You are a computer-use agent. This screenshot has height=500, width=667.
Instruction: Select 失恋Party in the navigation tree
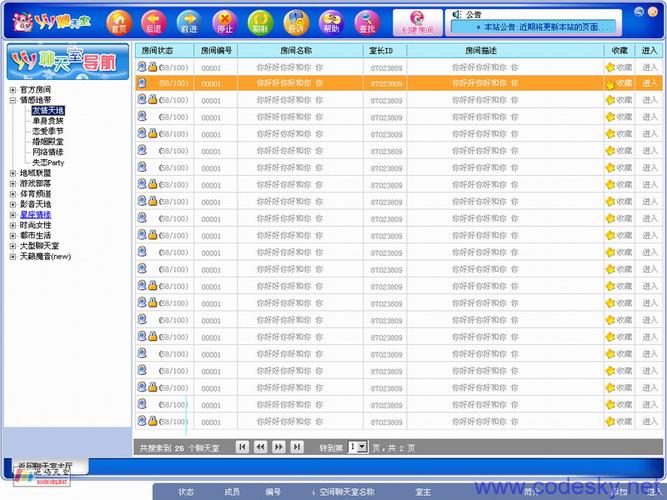coord(48,162)
